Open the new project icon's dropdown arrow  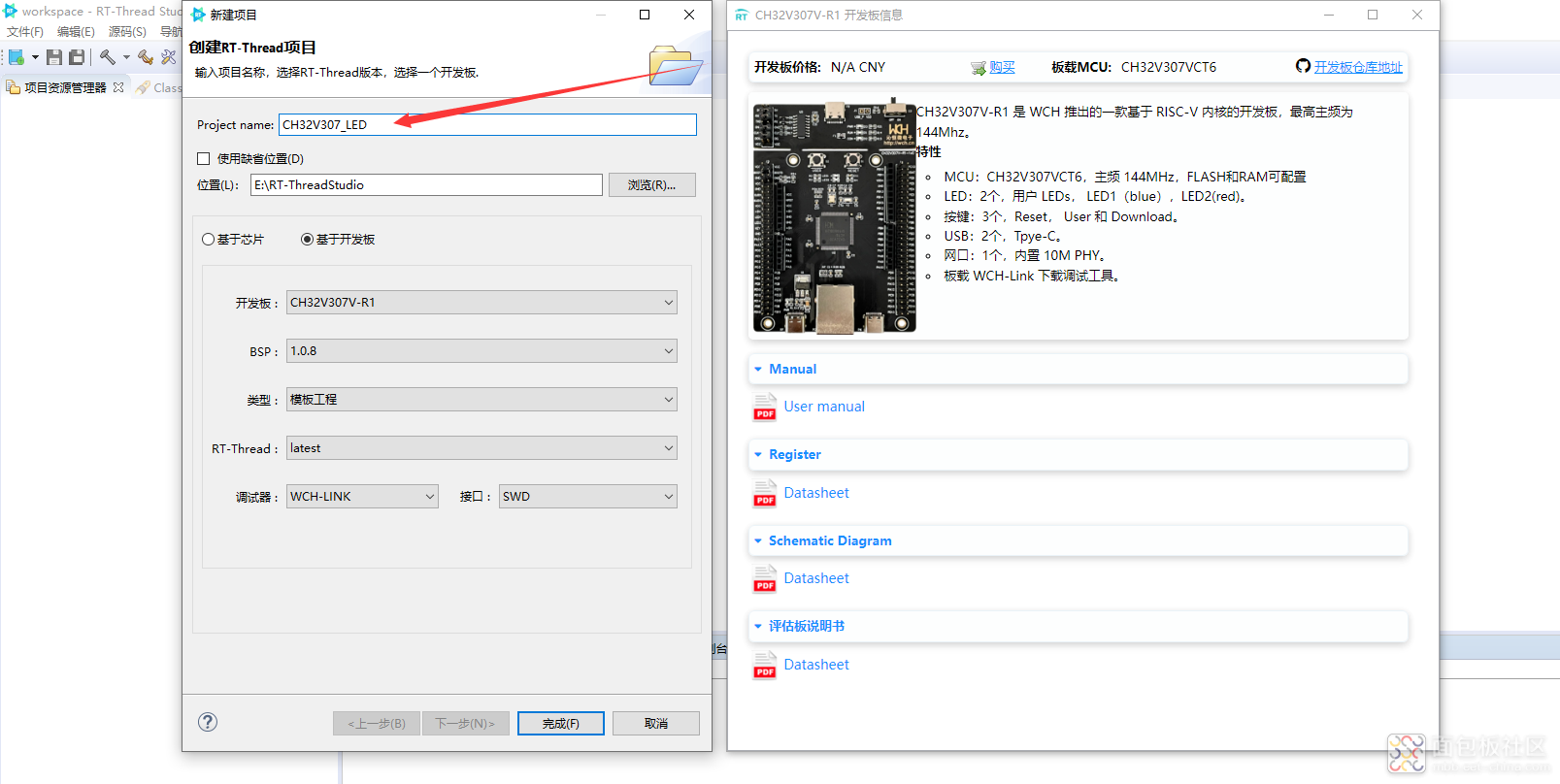click(35, 57)
